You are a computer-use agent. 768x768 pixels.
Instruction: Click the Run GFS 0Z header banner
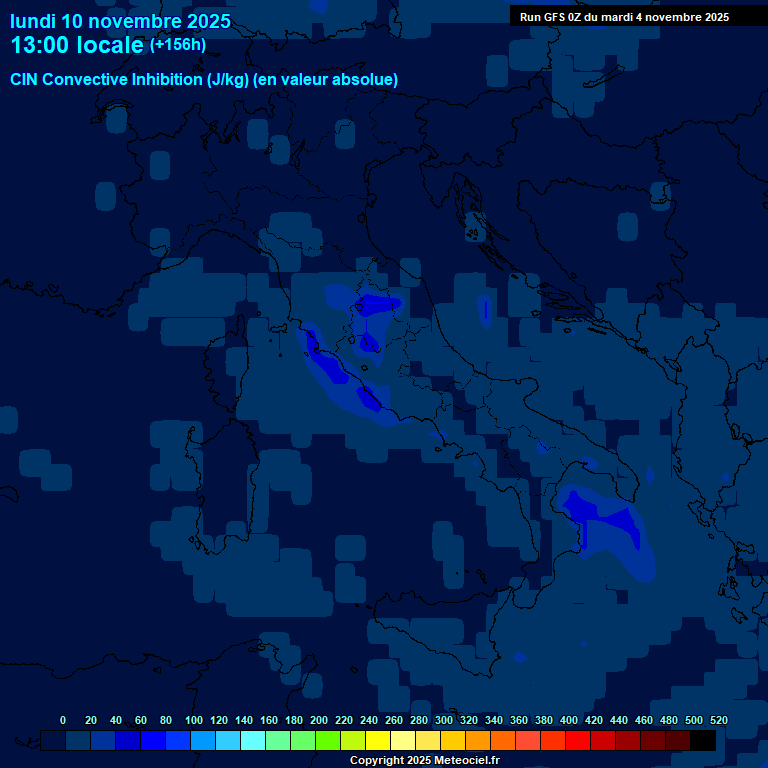pos(624,17)
